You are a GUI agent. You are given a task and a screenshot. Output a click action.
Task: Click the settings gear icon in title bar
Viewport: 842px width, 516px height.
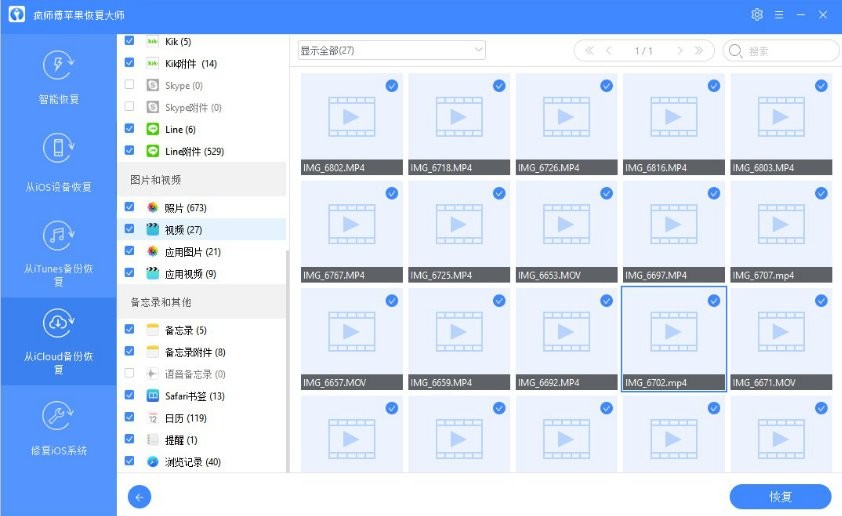tap(757, 15)
